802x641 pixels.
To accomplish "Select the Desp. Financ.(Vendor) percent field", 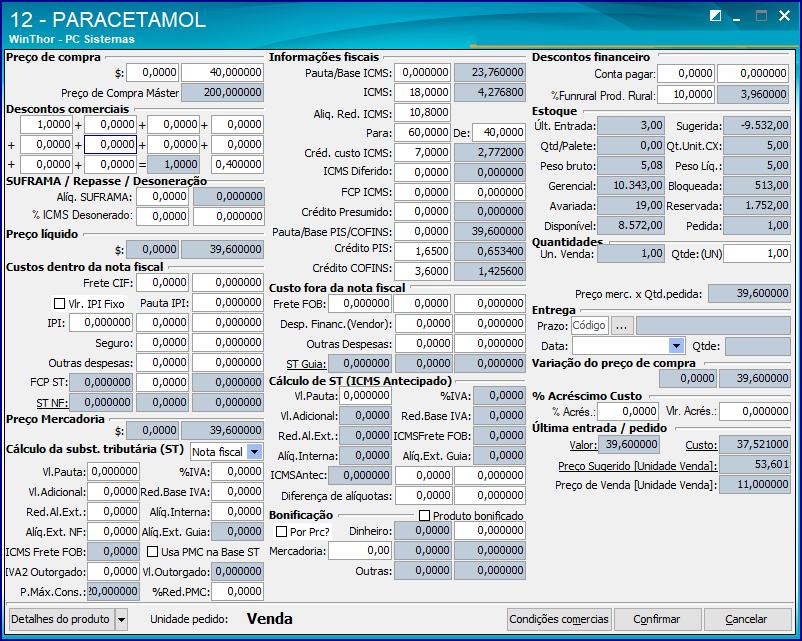I will tap(423, 324).
